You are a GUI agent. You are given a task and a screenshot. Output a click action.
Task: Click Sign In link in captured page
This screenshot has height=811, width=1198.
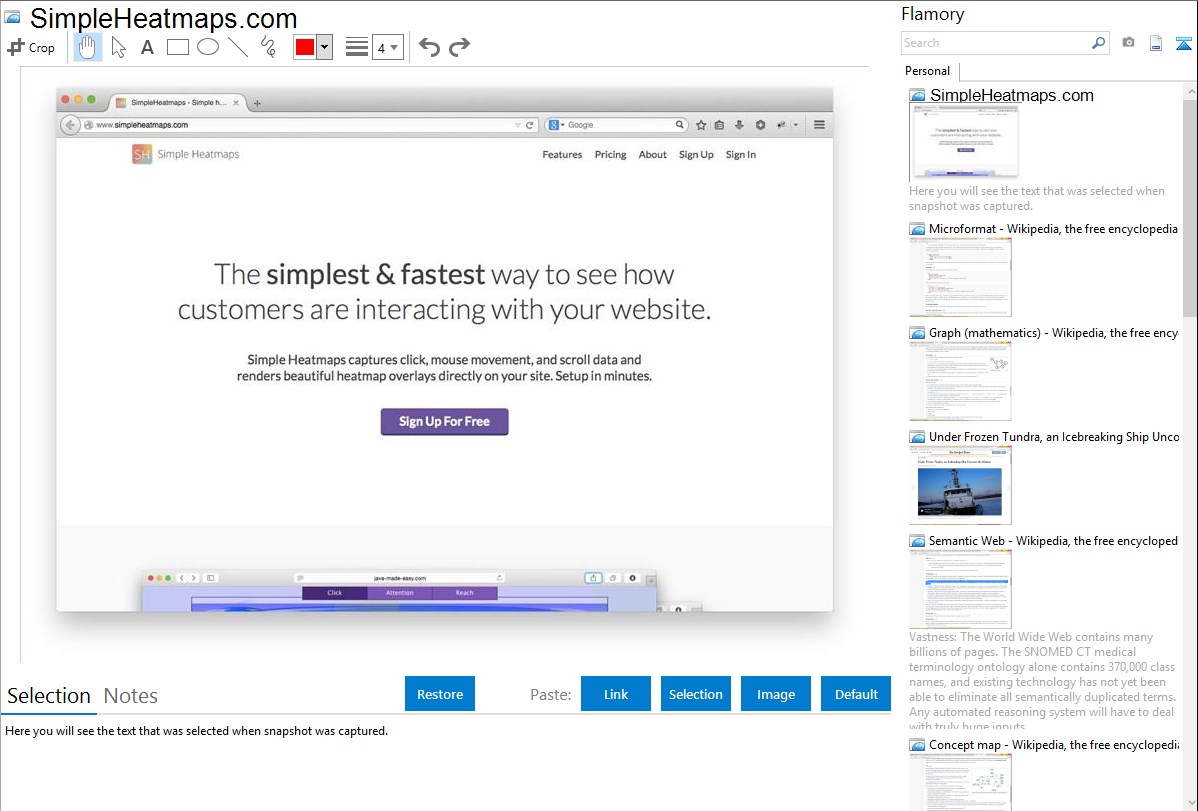740,154
